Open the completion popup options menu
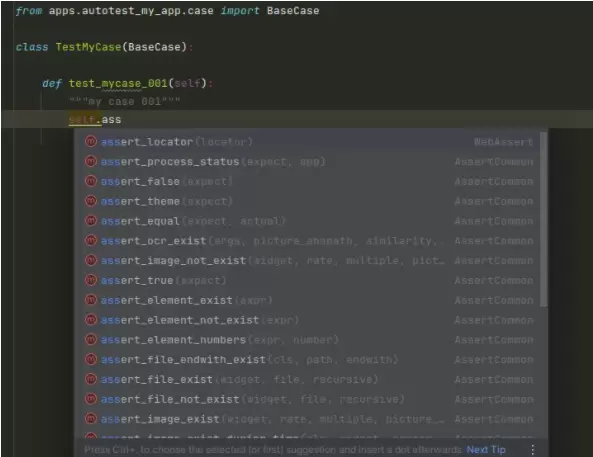The image size is (593, 457). click(532, 449)
